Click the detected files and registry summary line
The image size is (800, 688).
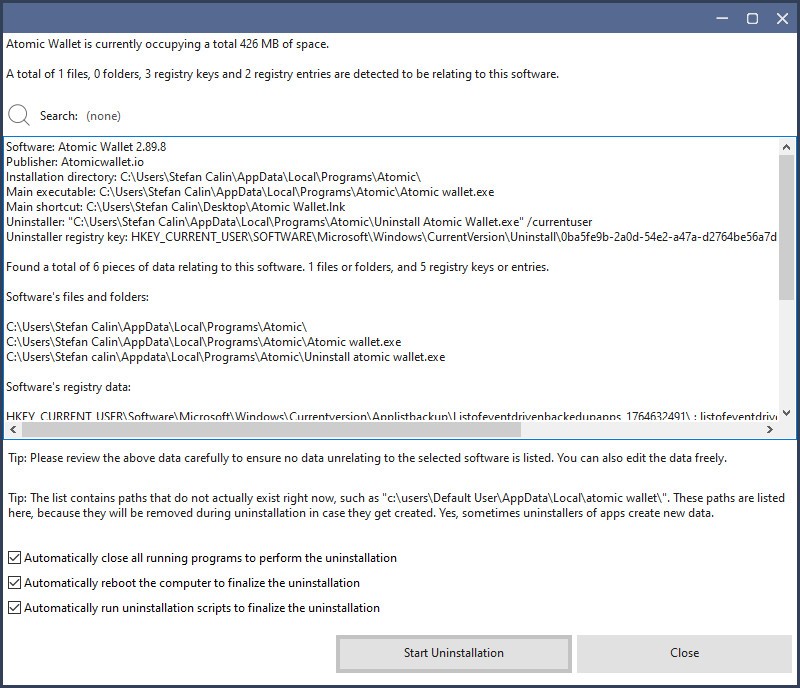pyautogui.click(x=283, y=74)
